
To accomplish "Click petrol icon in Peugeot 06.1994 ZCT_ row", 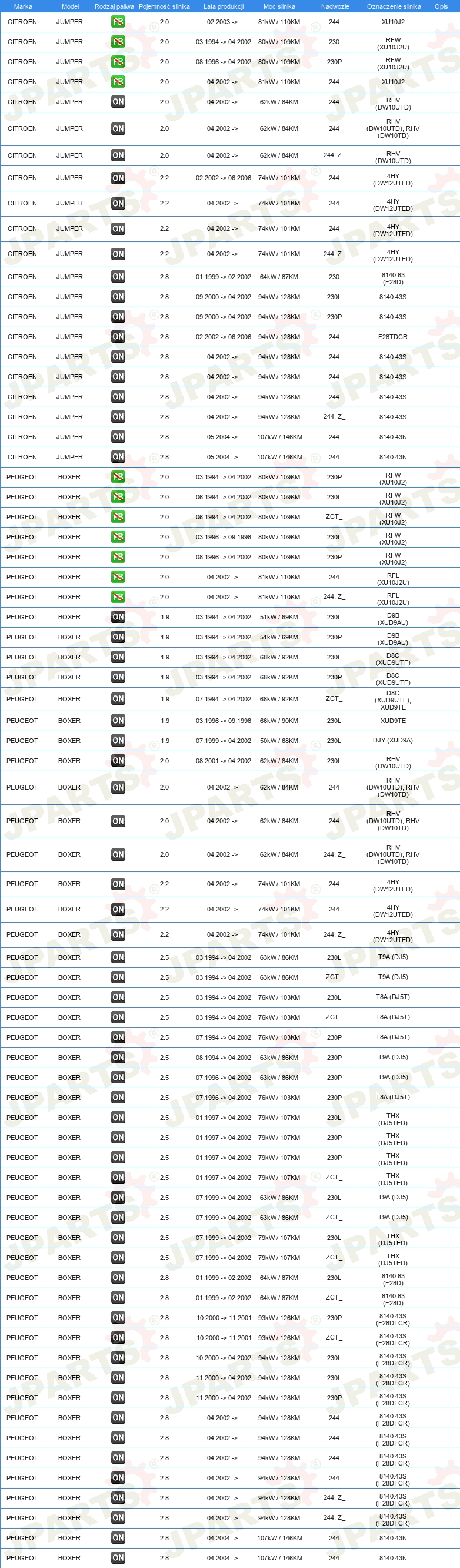I will click(118, 517).
